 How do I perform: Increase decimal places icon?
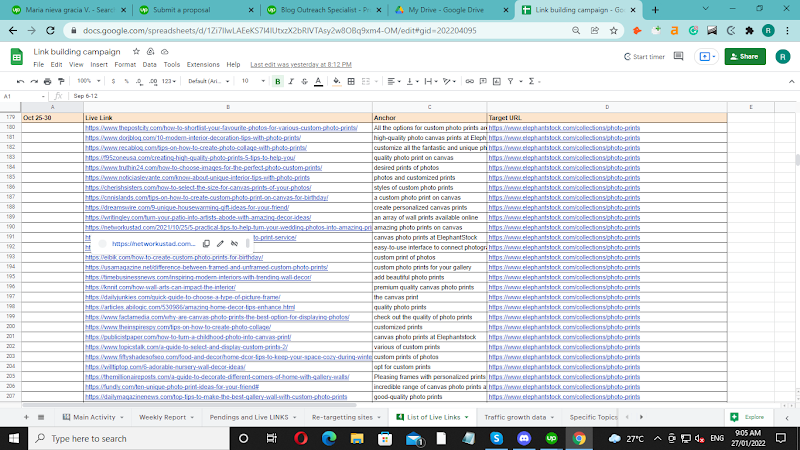[x=153, y=81]
